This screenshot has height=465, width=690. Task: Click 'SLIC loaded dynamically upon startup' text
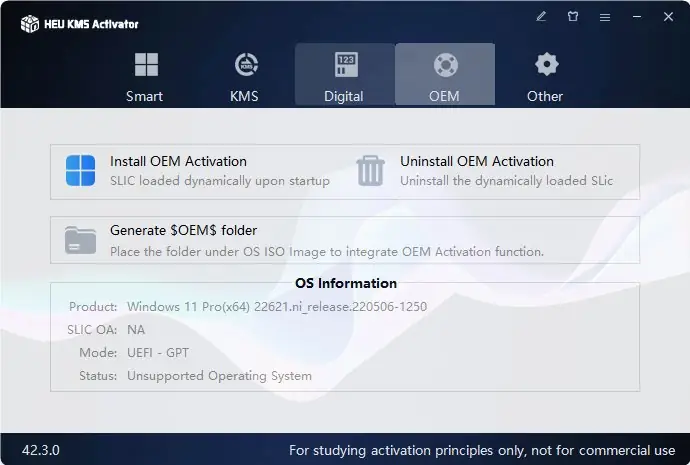[x=220, y=181]
